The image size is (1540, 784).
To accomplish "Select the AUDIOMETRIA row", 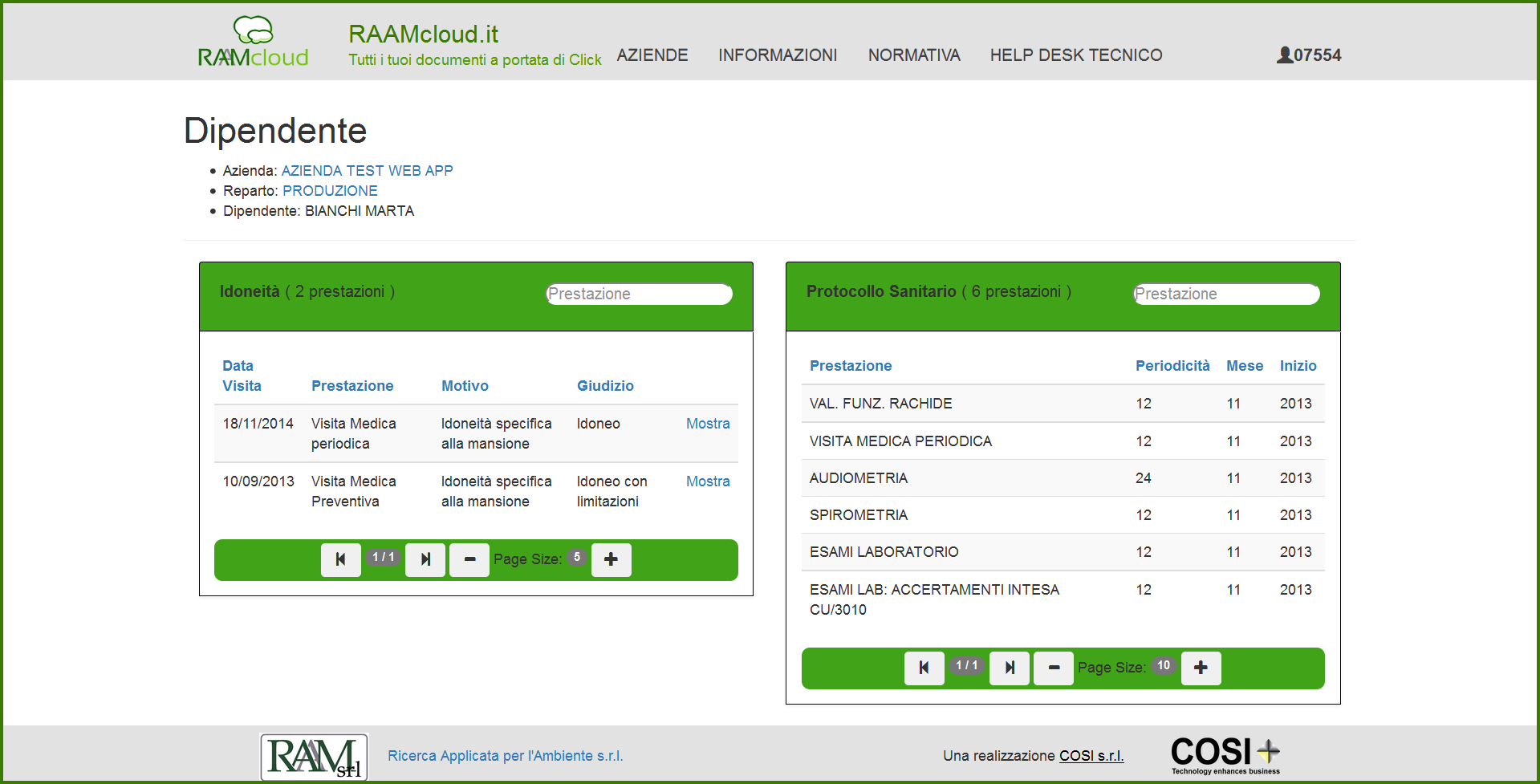I will click(x=1063, y=478).
